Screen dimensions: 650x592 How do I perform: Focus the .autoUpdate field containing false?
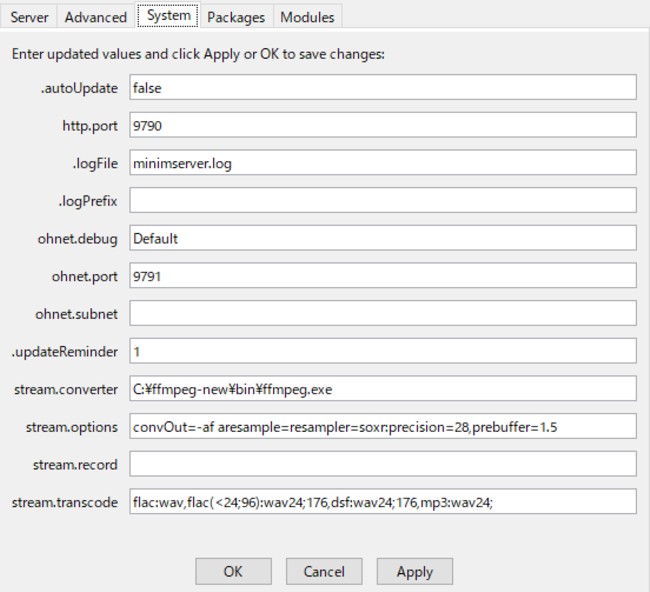coord(383,87)
